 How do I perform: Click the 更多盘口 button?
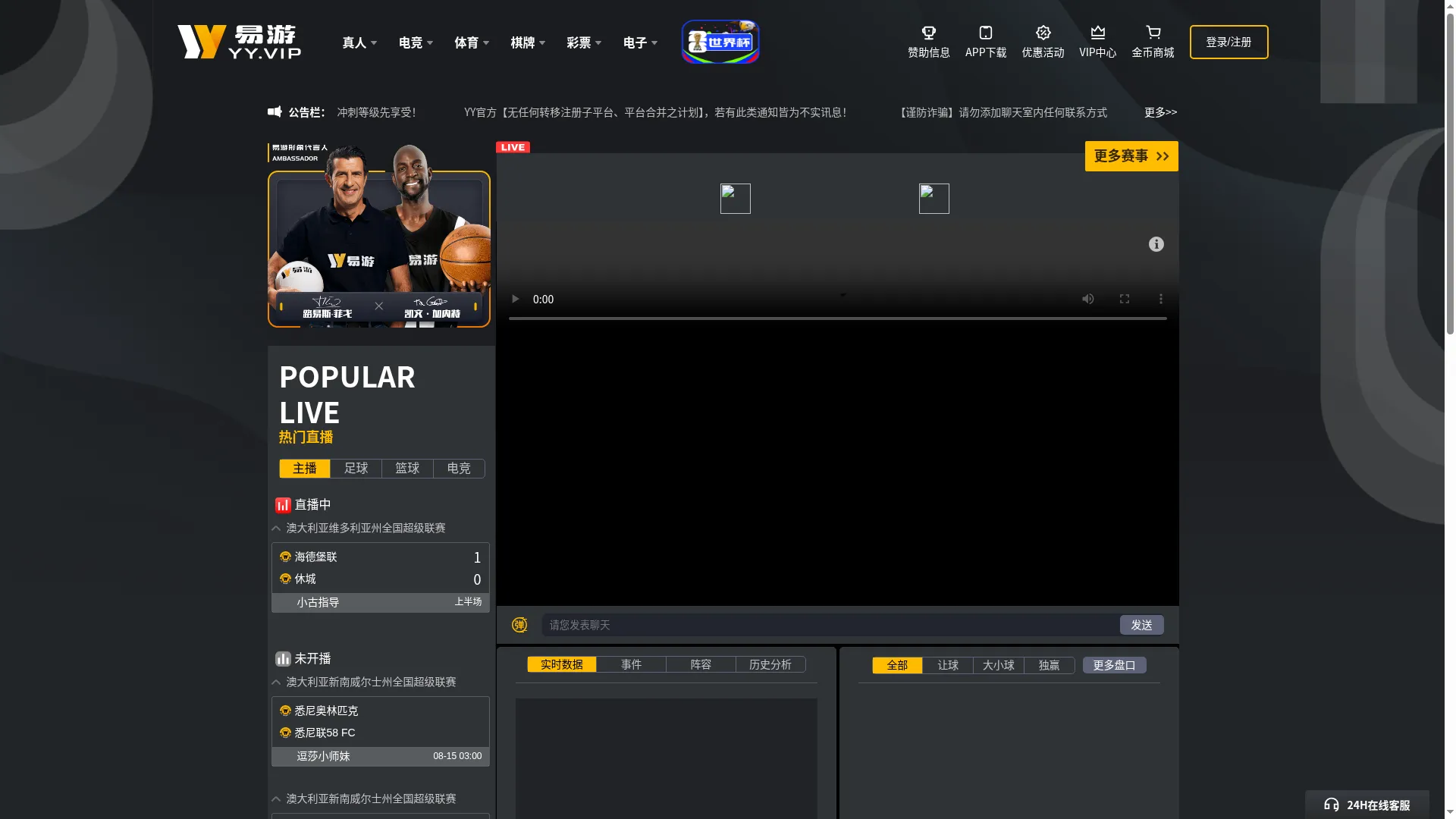(1115, 666)
